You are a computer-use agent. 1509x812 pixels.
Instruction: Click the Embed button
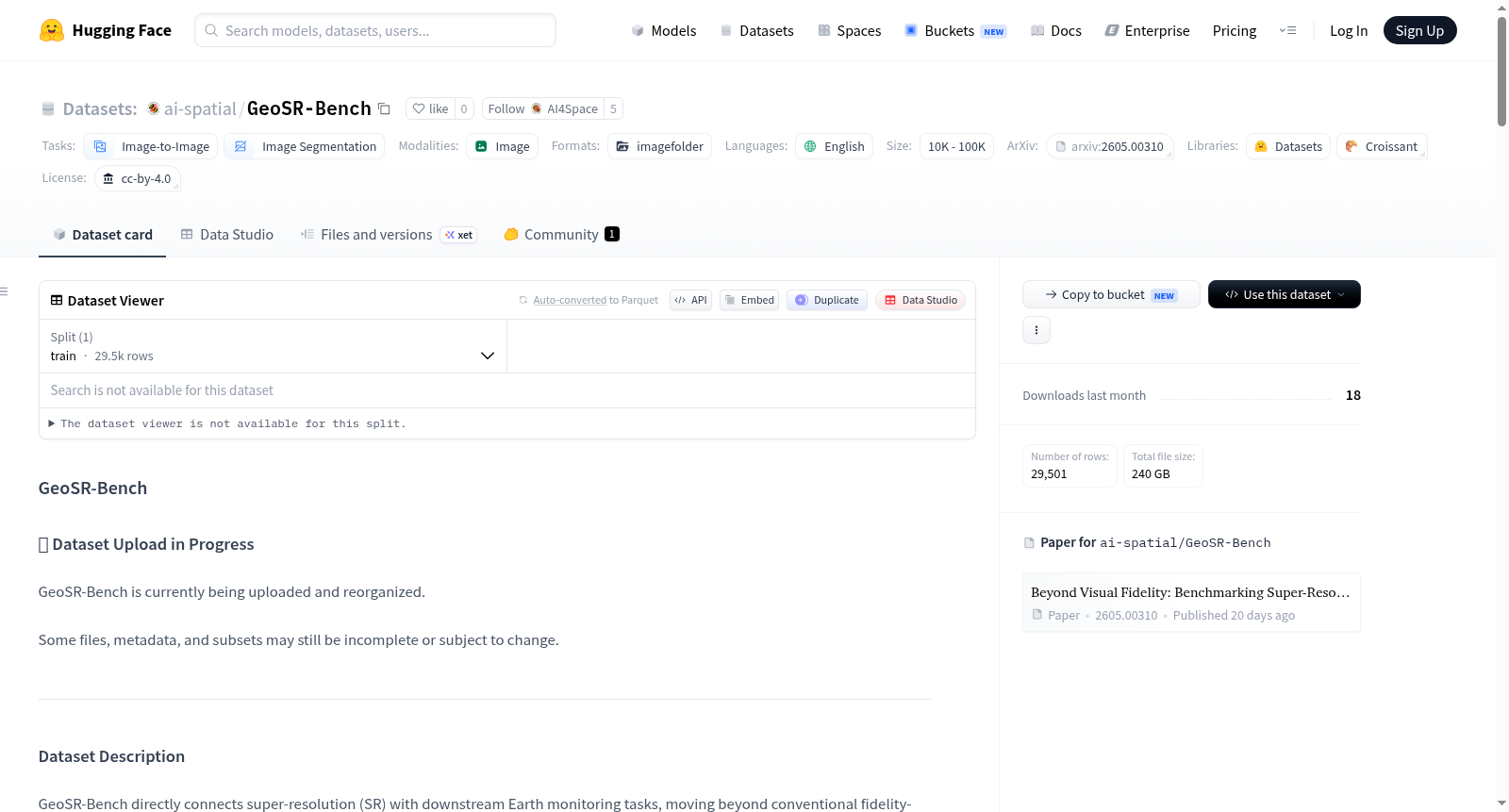click(749, 300)
